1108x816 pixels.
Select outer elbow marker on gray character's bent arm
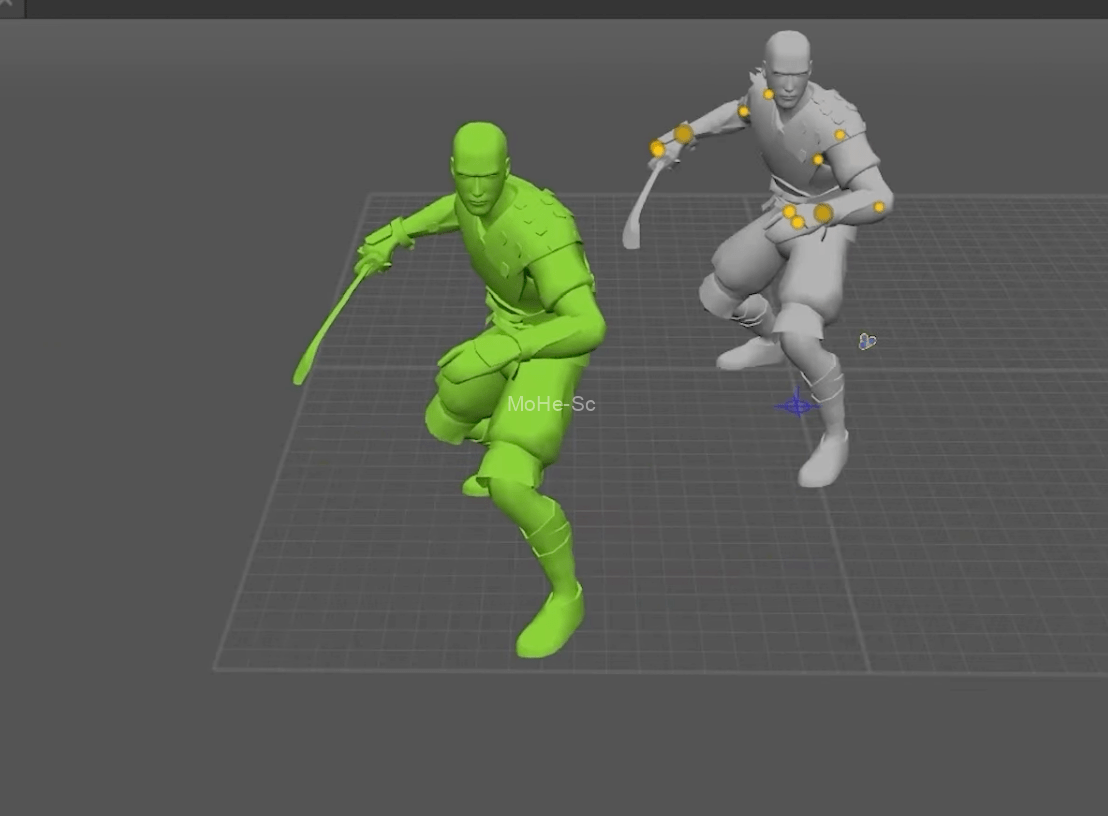879,207
